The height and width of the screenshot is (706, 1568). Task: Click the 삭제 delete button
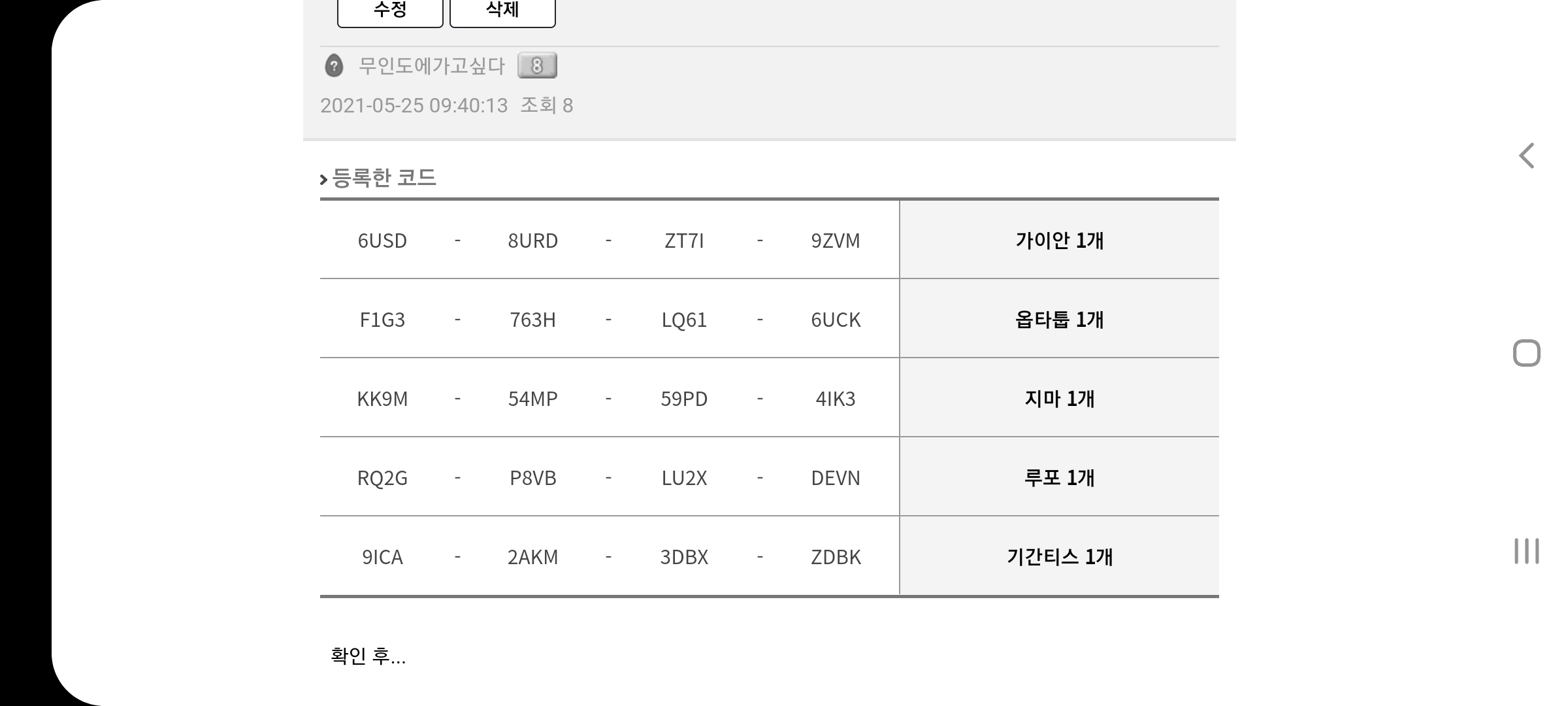[502, 10]
